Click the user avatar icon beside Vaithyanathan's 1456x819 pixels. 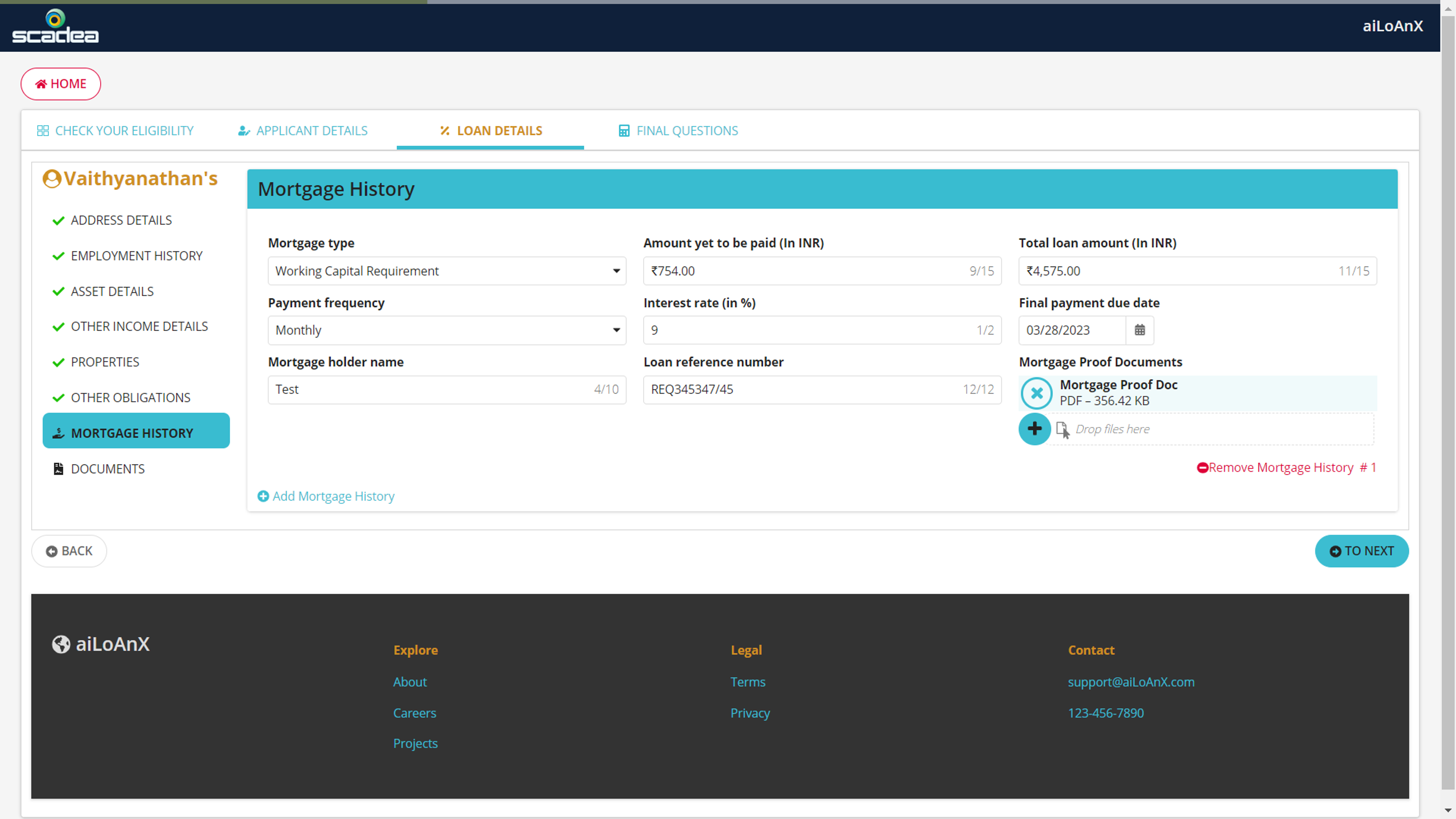(x=52, y=179)
